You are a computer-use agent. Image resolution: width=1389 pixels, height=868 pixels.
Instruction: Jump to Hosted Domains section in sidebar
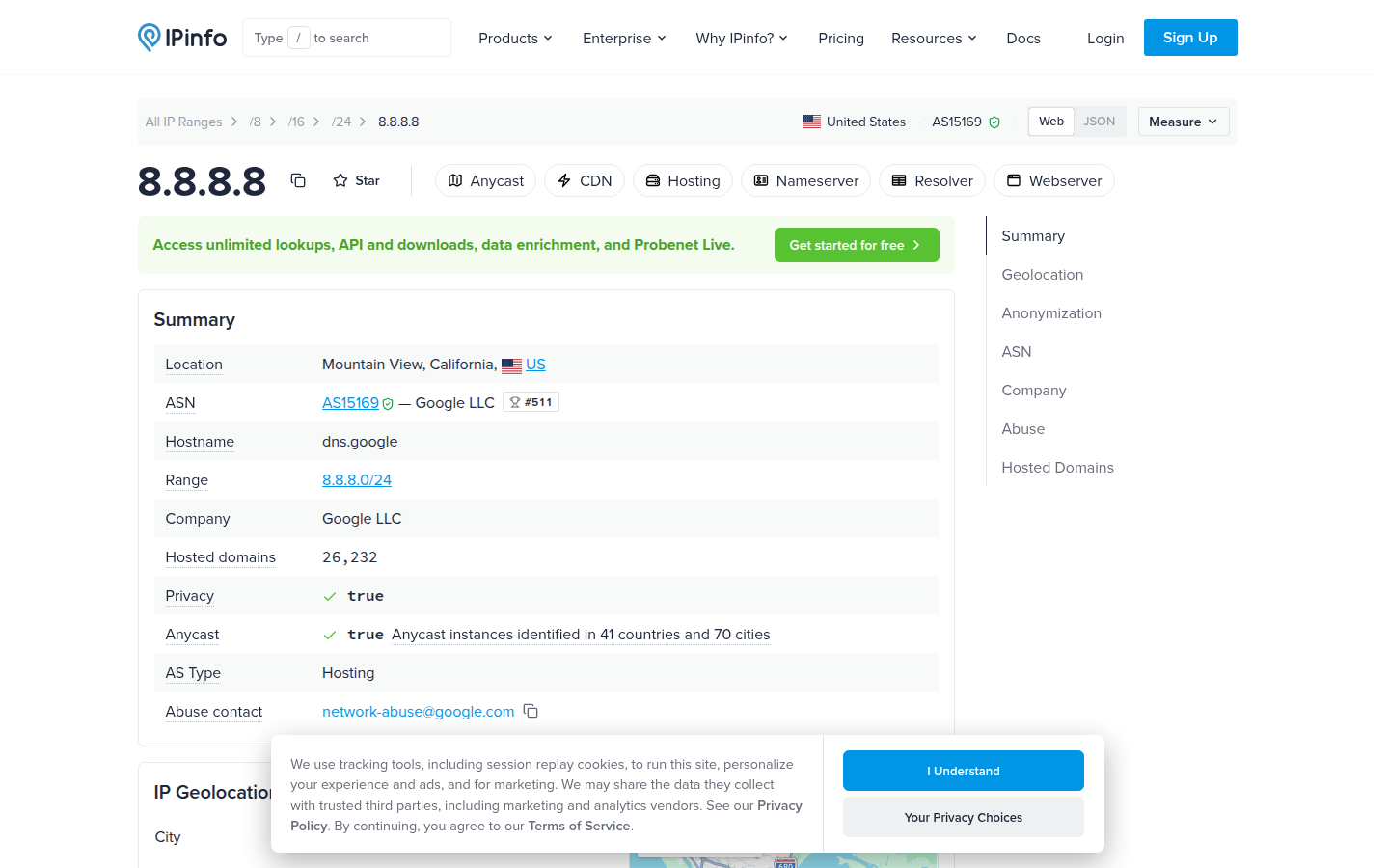point(1057,468)
